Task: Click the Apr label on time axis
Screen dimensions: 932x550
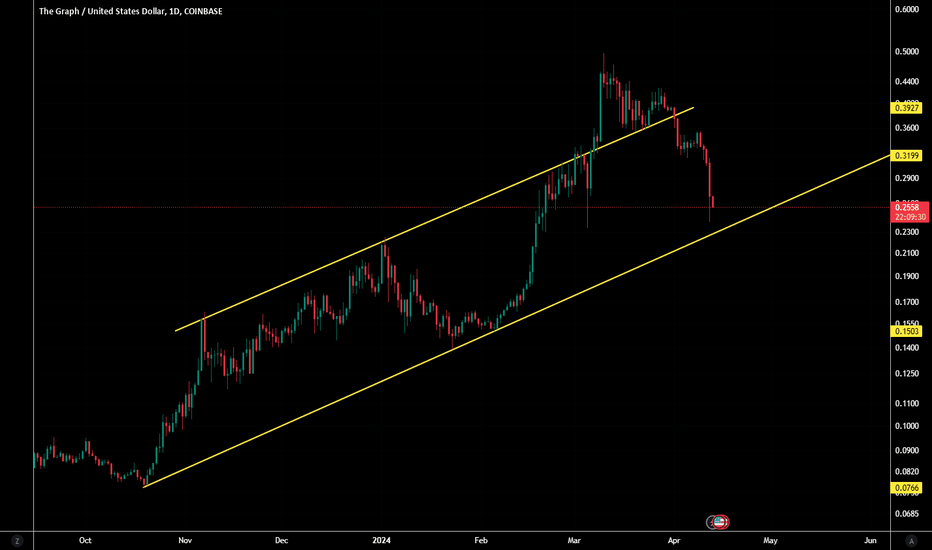Action: pos(673,540)
